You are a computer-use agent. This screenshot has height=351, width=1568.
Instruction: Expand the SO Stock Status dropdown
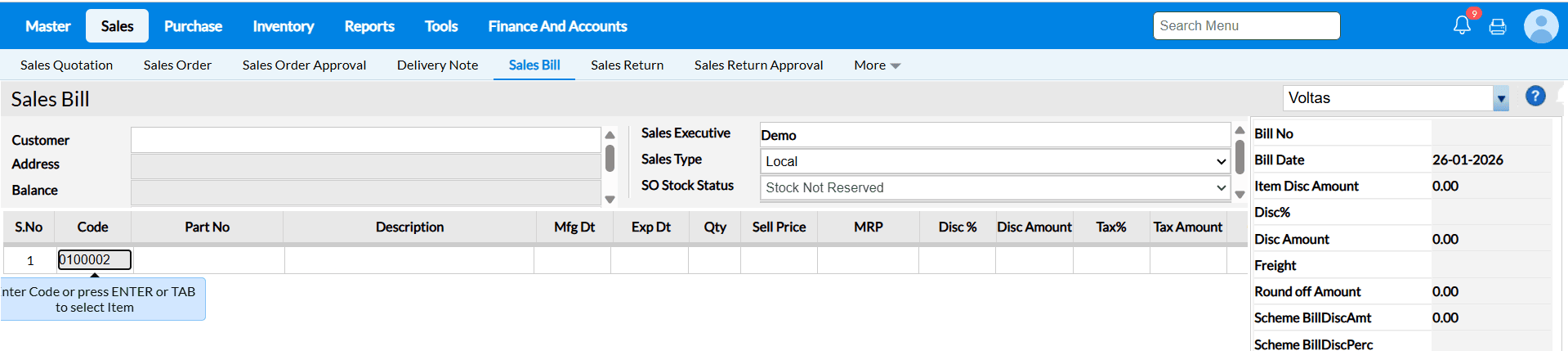point(994,187)
